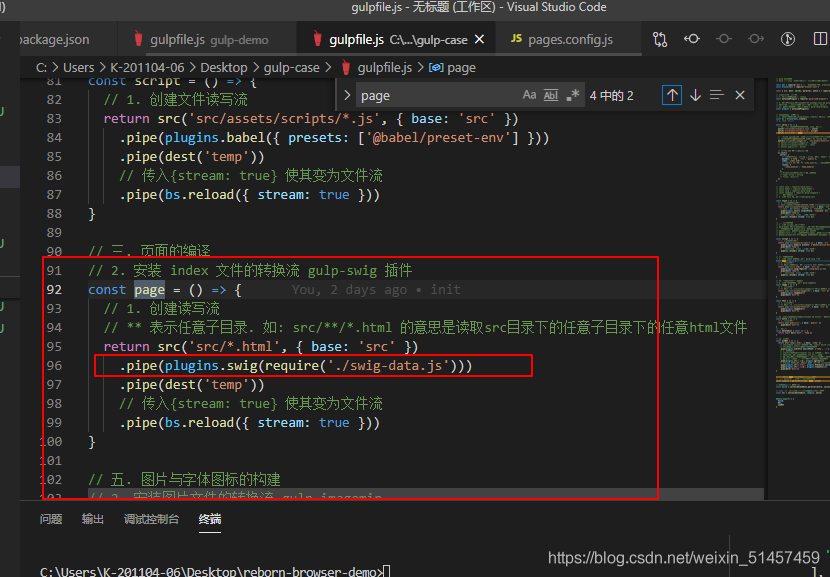Click the 'You, 2 days ago • init' blame annotation
Image resolution: width=830 pixels, height=577 pixels.
pyautogui.click(x=376, y=290)
